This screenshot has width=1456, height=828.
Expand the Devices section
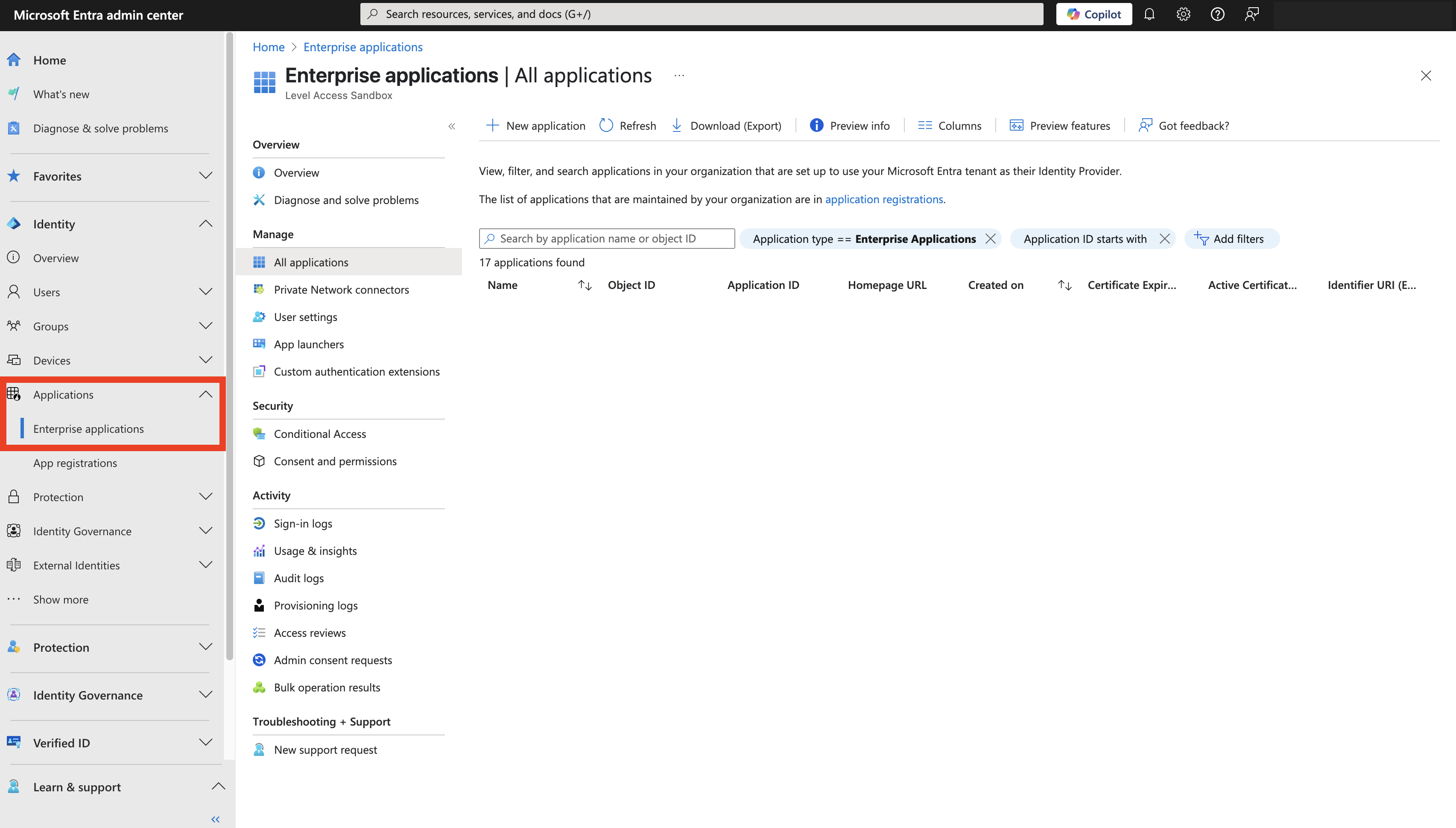205,359
